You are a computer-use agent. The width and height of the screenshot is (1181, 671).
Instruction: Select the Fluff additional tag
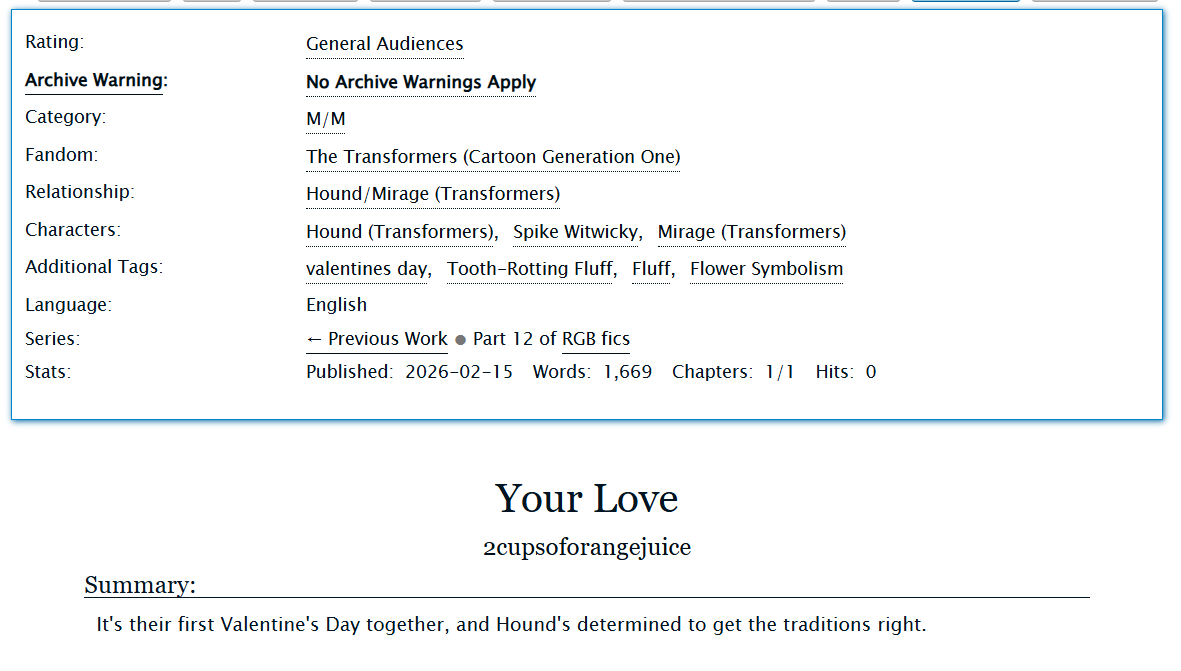[x=651, y=269]
